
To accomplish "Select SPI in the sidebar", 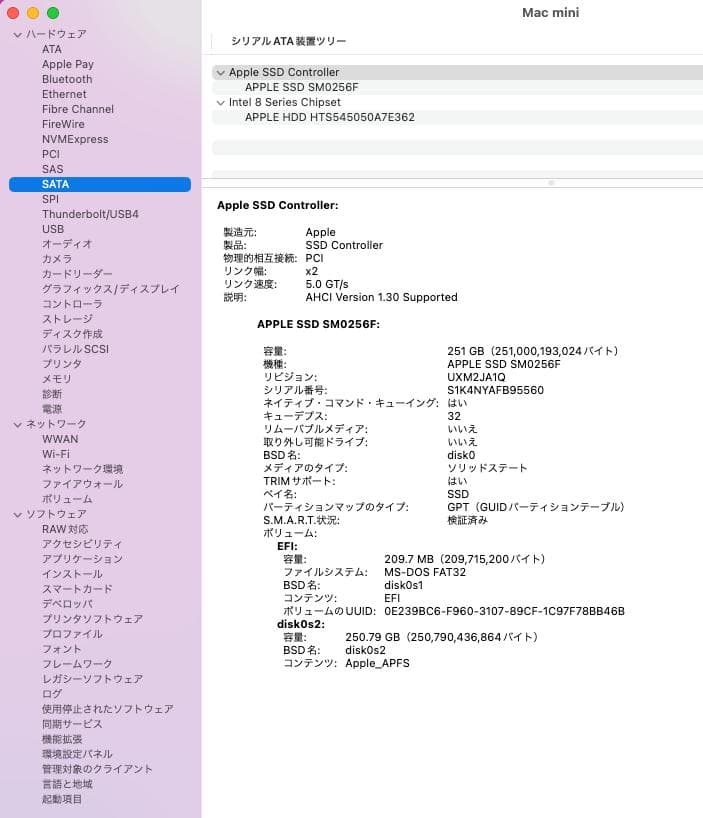I will [x=50, y=199].
